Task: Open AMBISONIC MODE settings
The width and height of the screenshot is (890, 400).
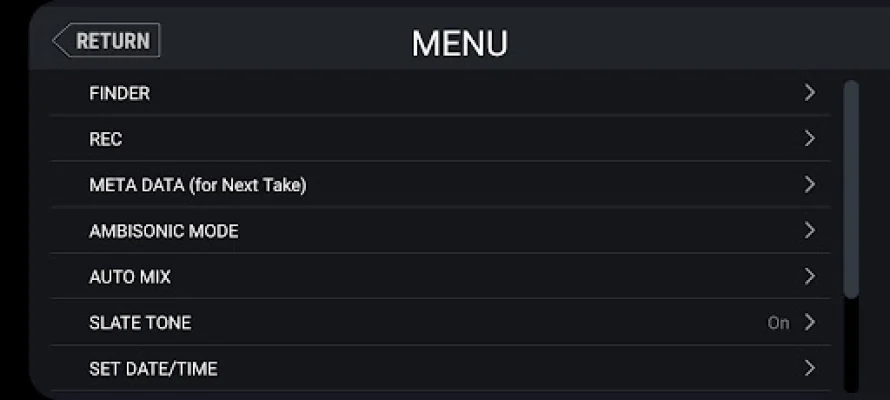Action: [164, 231]
